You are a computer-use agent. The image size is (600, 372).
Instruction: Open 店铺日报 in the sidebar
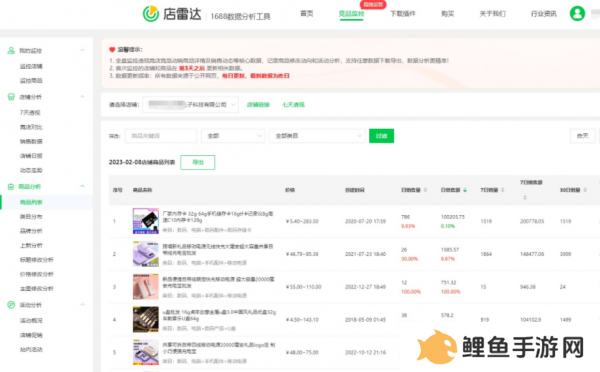pyautogui.click(x=31, y=156)
